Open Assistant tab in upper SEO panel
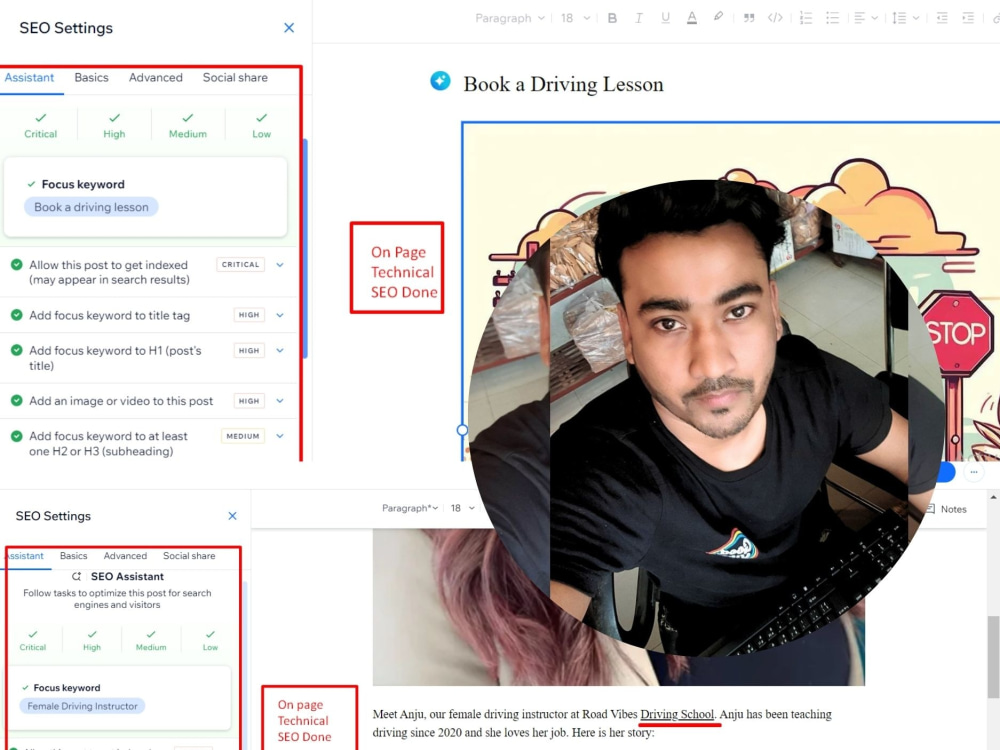 29,78
